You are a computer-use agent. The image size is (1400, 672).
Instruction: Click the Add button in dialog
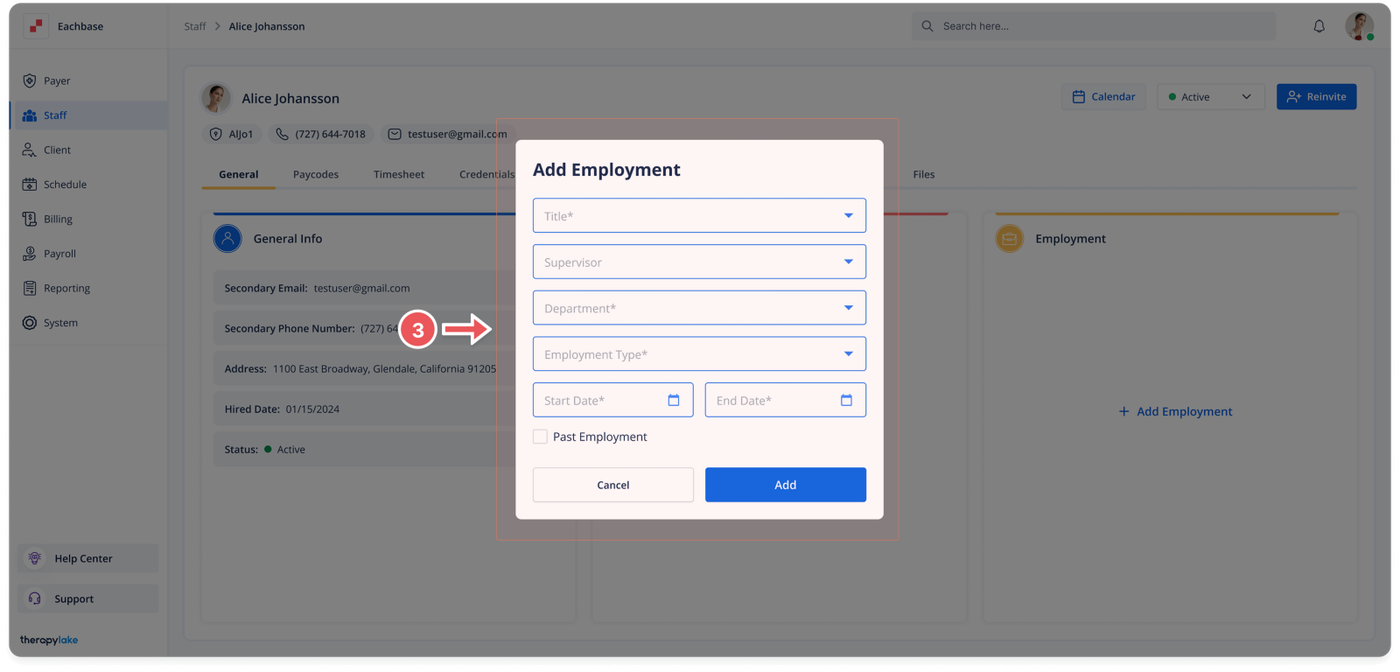pos(785,485)
